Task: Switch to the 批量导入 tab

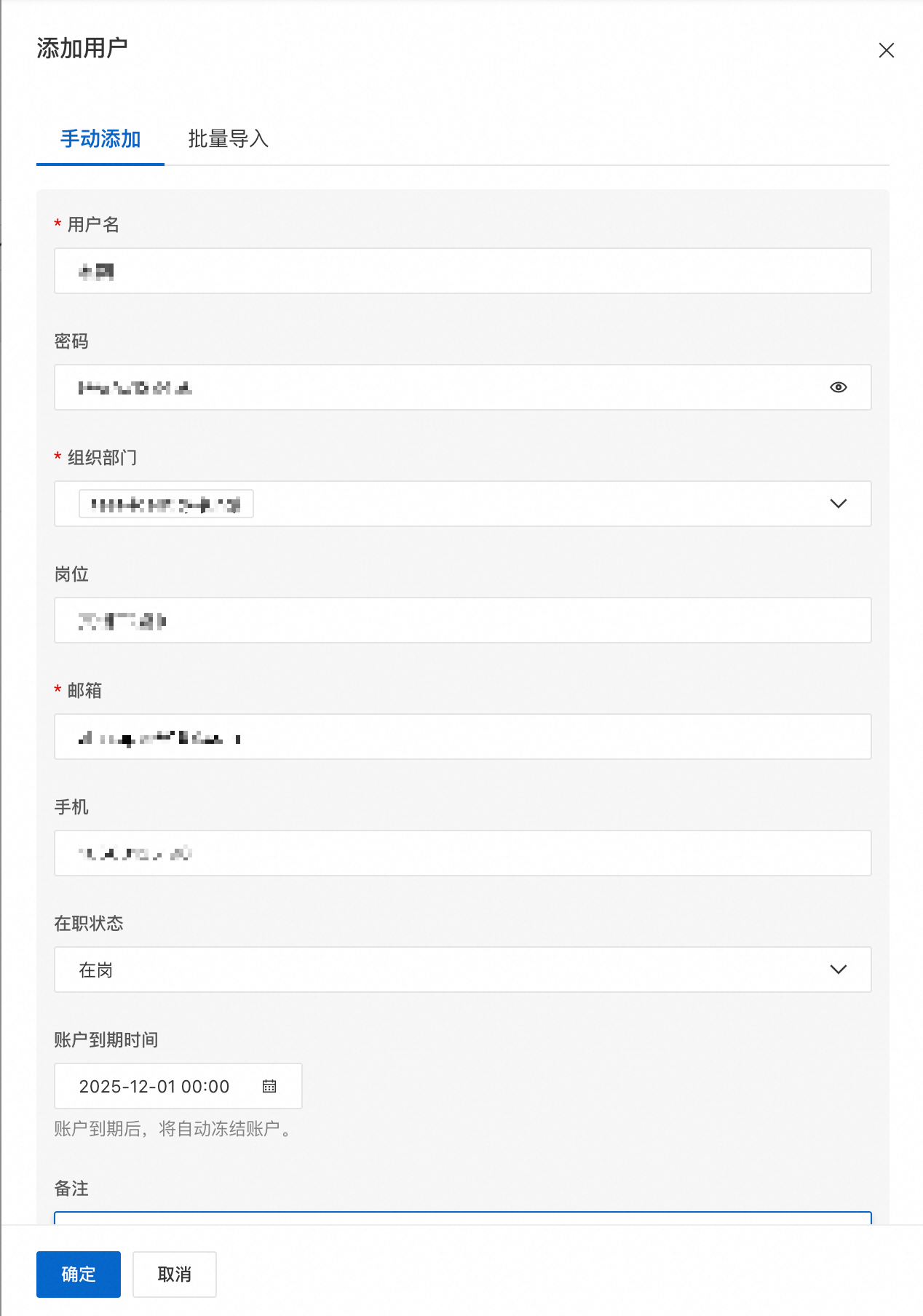Action: point(229,139)
